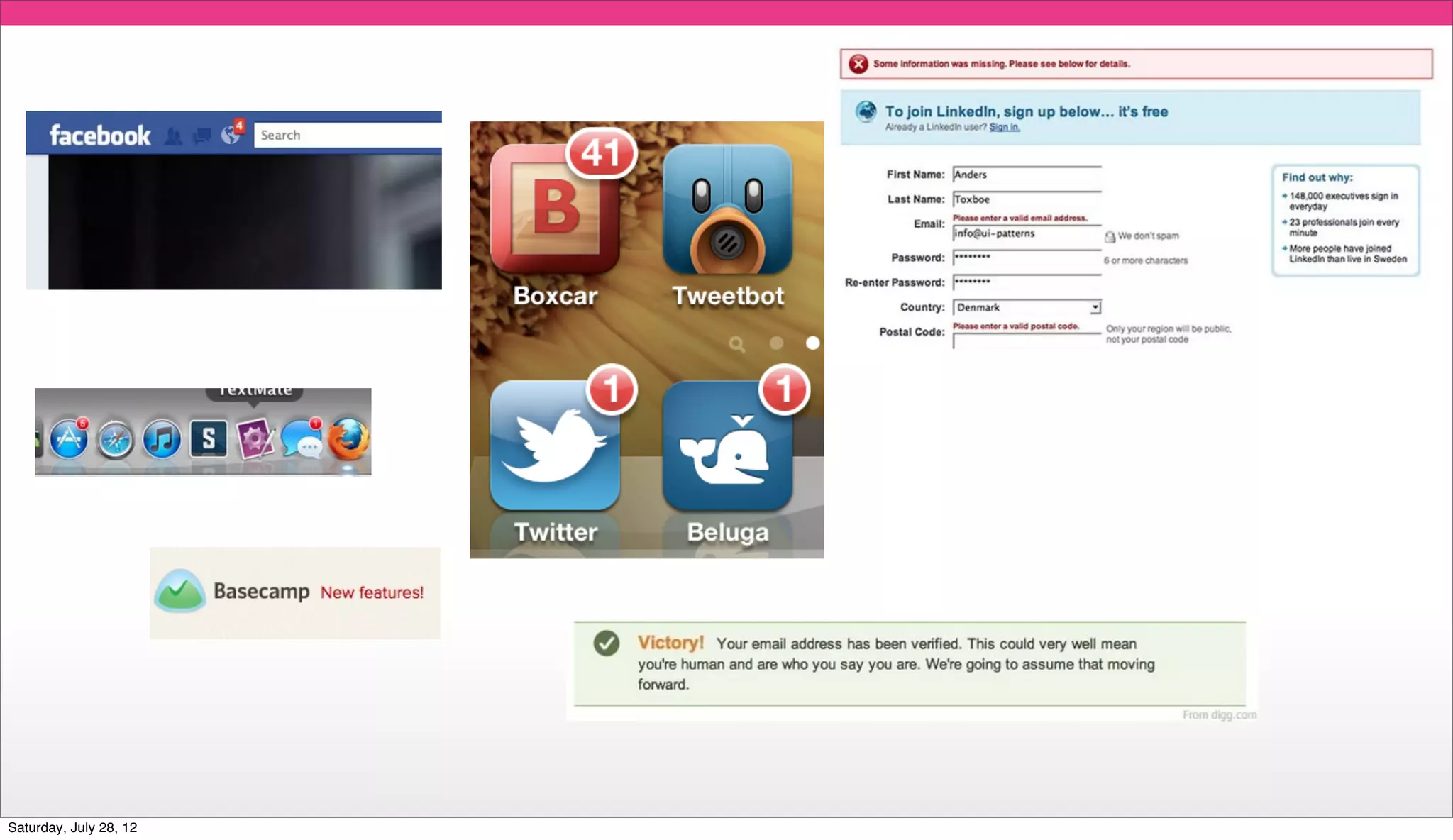The height and width of the screenshot is (840, 1453).
Task: Click the App Store dock icon
Action: pyautogui.click(x=69, y=440)
